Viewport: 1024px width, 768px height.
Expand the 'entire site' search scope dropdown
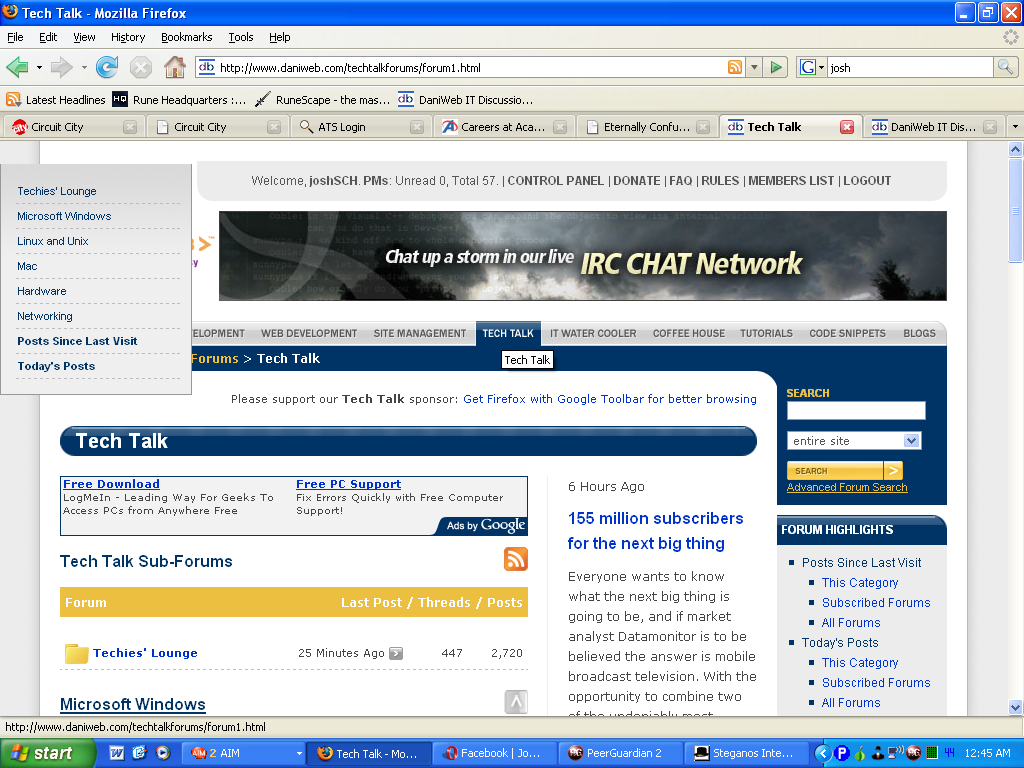[912, 441]
